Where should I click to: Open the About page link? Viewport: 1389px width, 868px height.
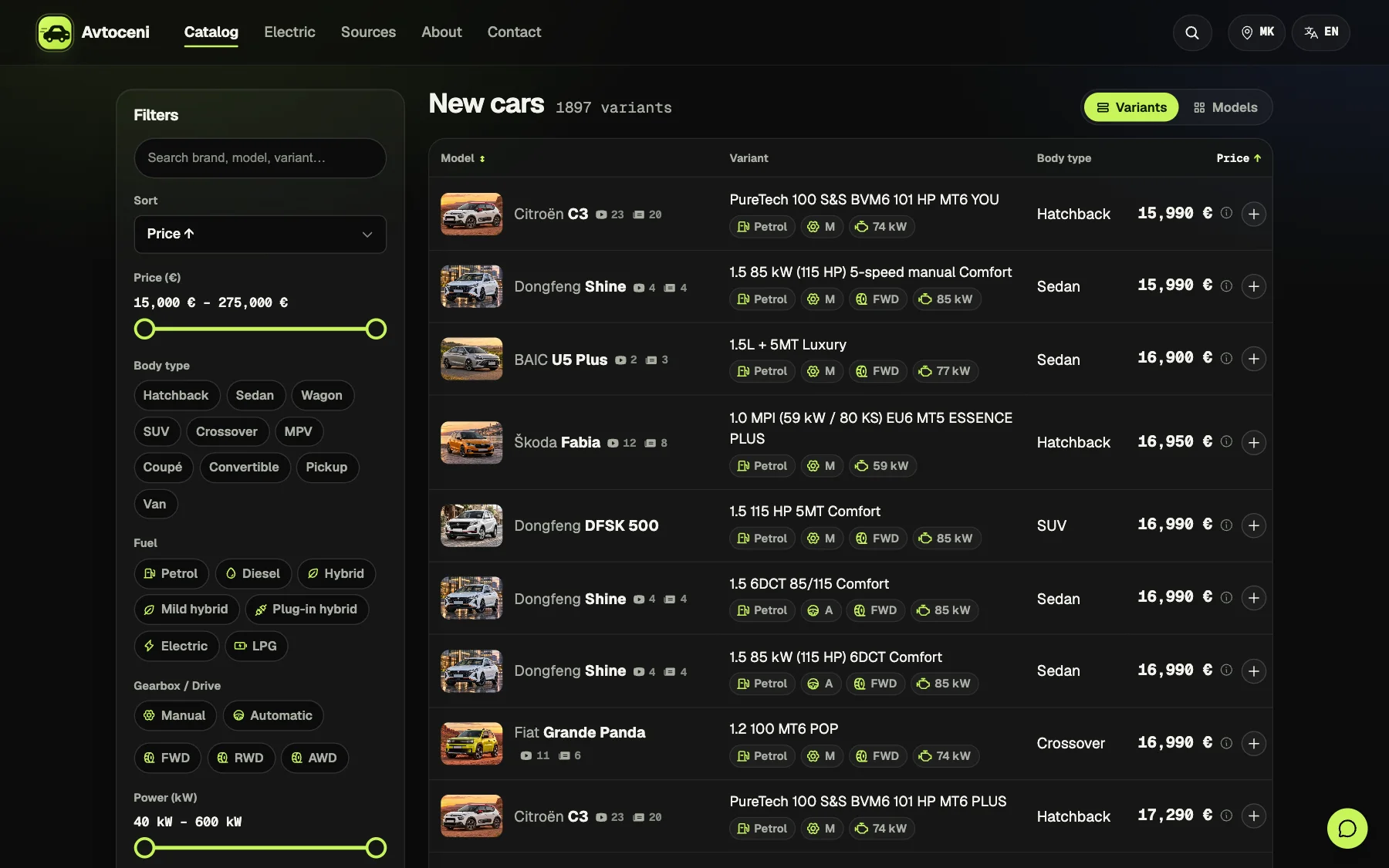click(441, 32)
